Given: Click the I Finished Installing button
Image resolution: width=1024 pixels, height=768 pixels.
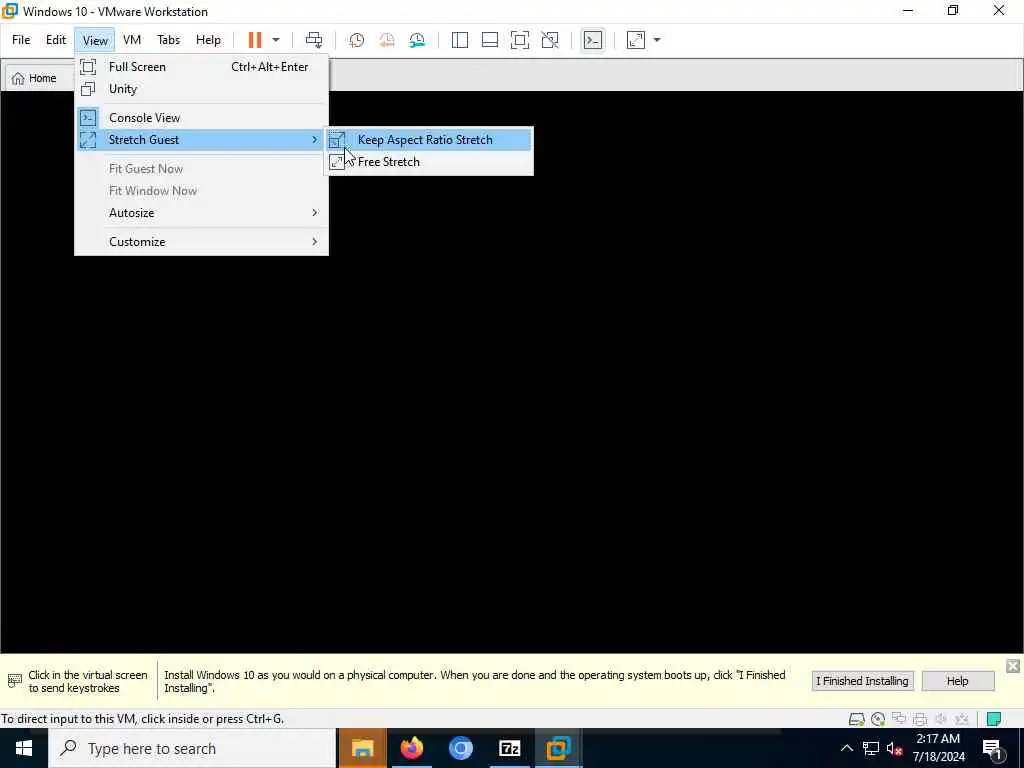Looking at the screenshot, I should [863, 681].
